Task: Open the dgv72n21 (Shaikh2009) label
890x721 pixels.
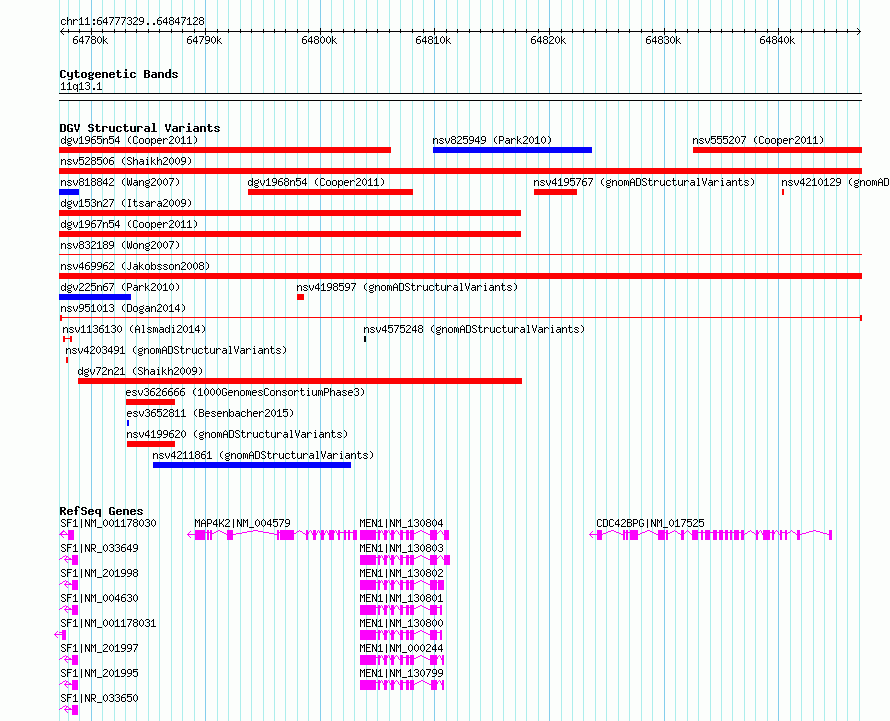Action: 140,371
